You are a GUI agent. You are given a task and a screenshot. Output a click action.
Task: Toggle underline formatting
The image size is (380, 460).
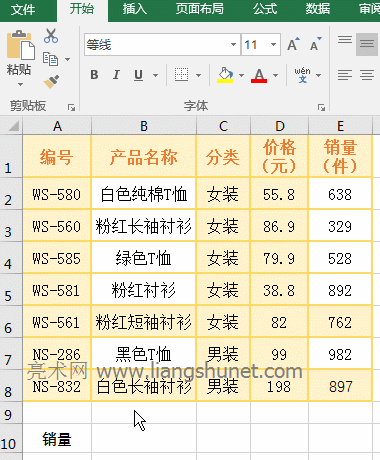(x=138, y=75)
